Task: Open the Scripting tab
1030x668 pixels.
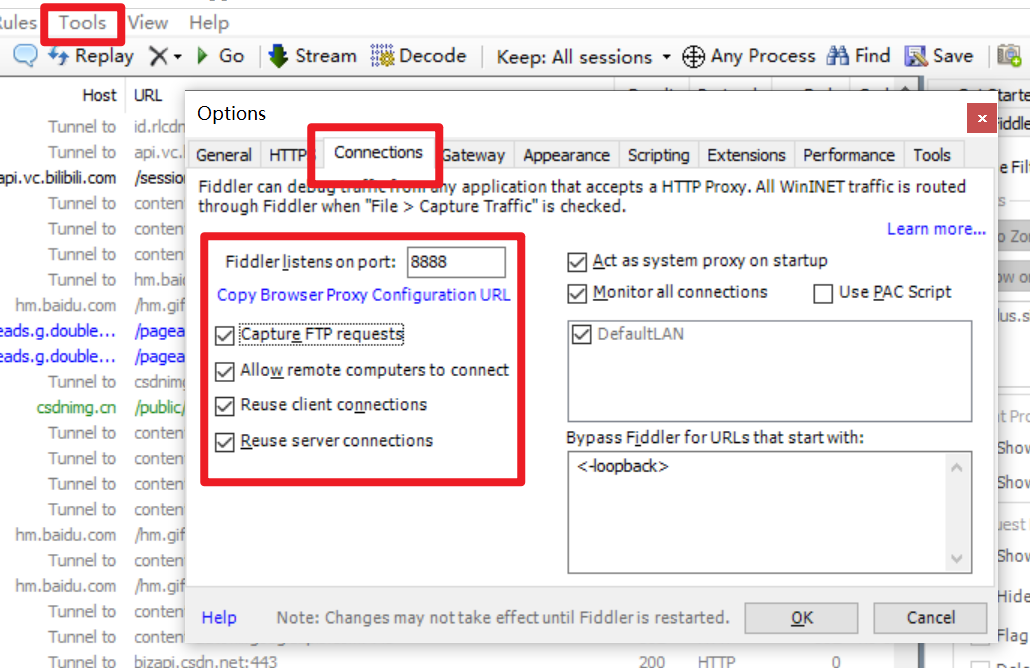Action: 658,155
